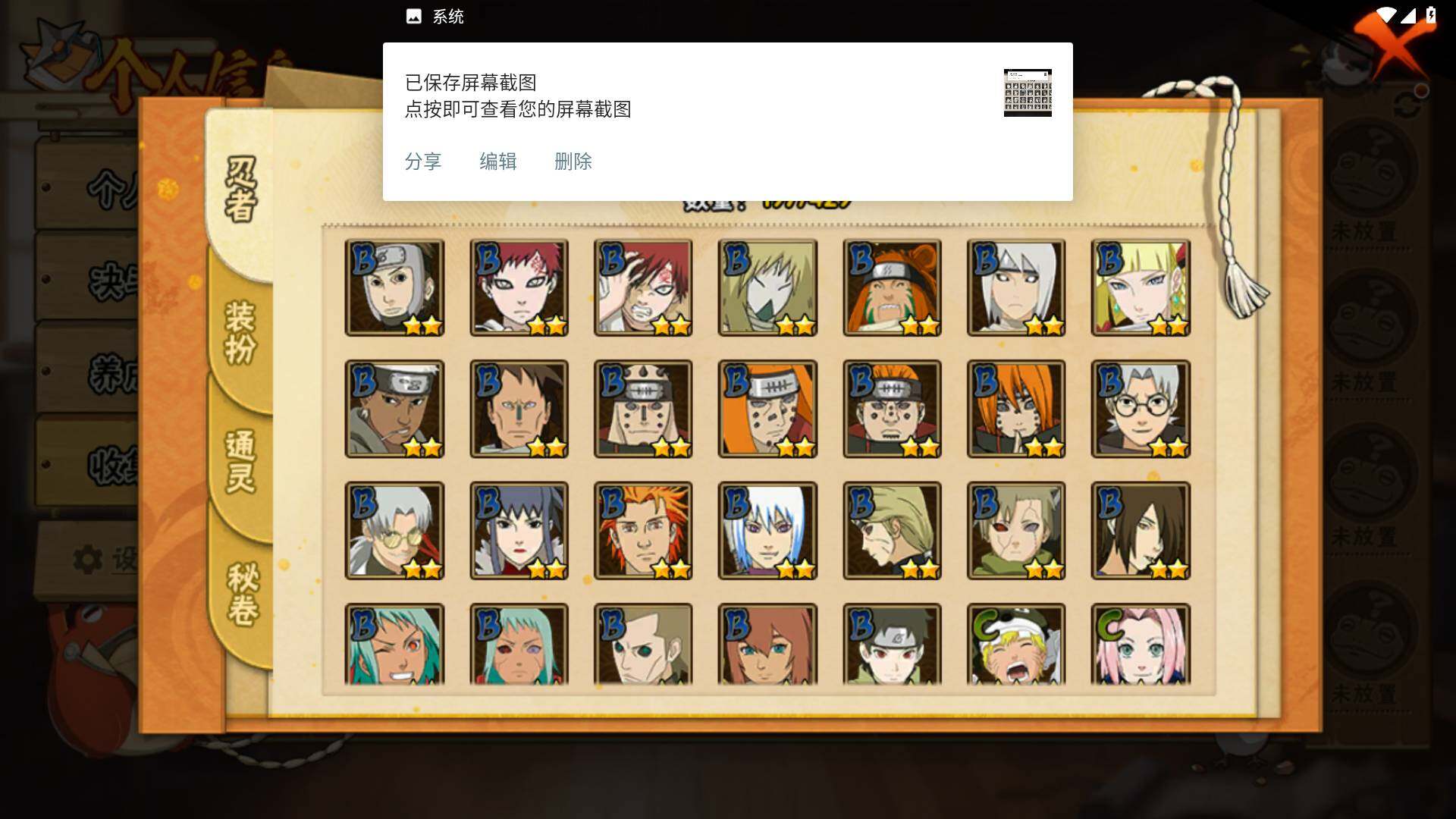
Task: Switch to the 装扮 tab
Action: pyautogui.click(x=240, y=332)
